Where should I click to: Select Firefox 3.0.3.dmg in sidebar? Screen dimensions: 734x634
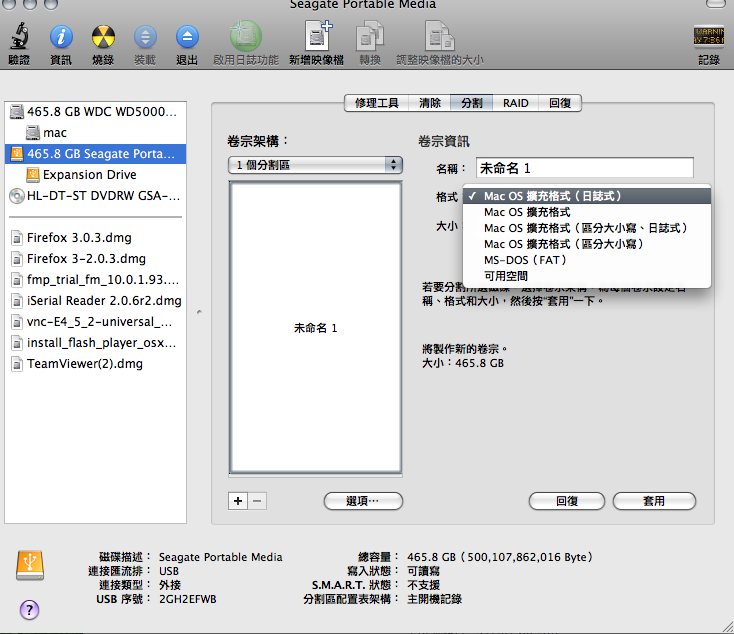[x=95, y=238]
